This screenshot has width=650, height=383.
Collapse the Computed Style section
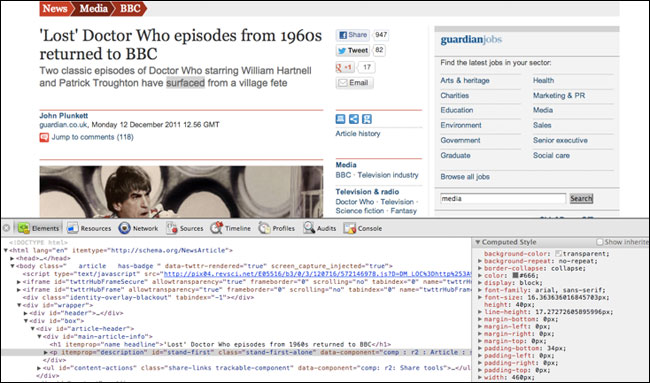(x=478, y=242)
